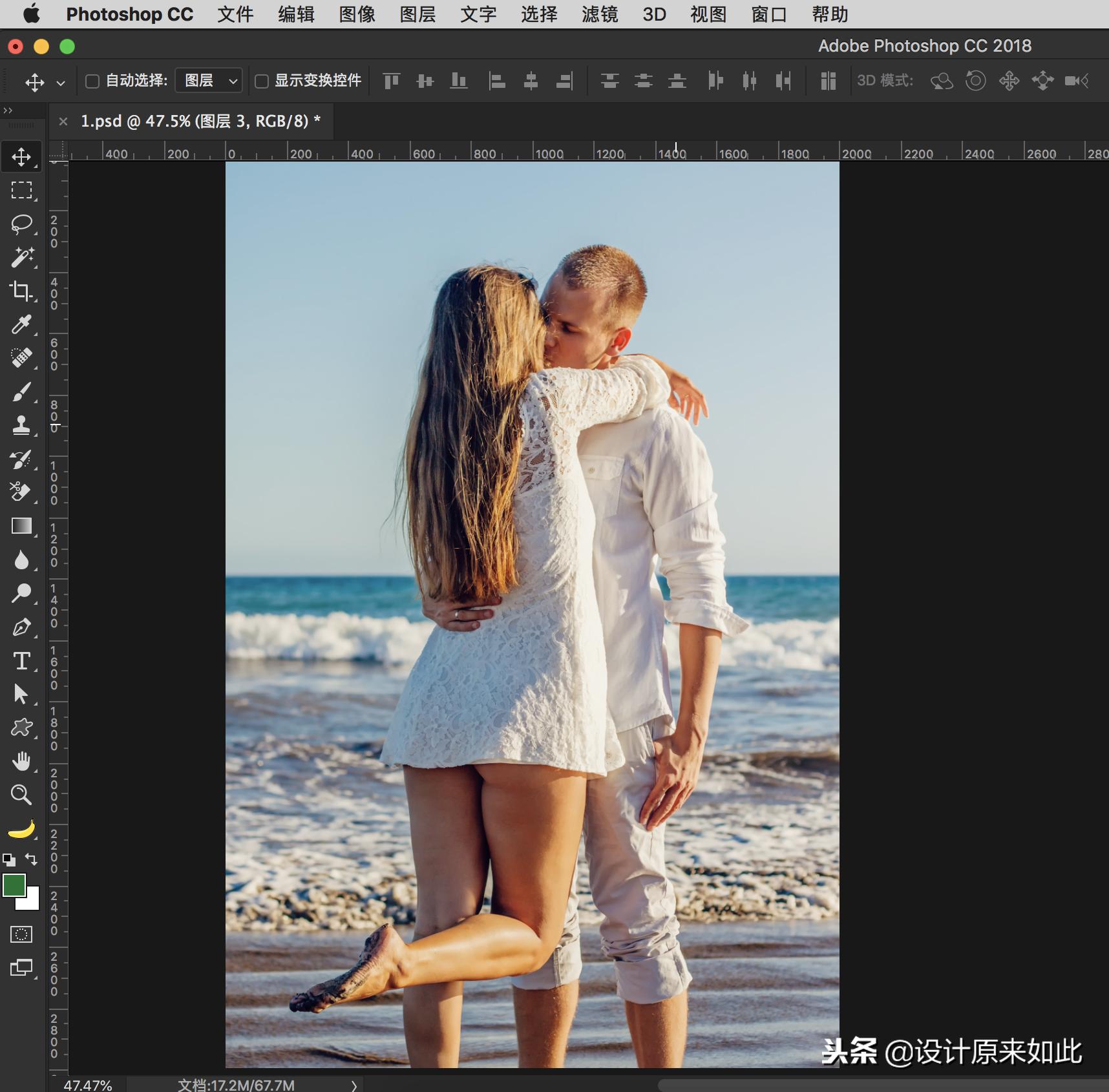This screenshot has height=1092, width=1109.
Task: Pick the Eyedropper tool
Action: tap(21, 324)
